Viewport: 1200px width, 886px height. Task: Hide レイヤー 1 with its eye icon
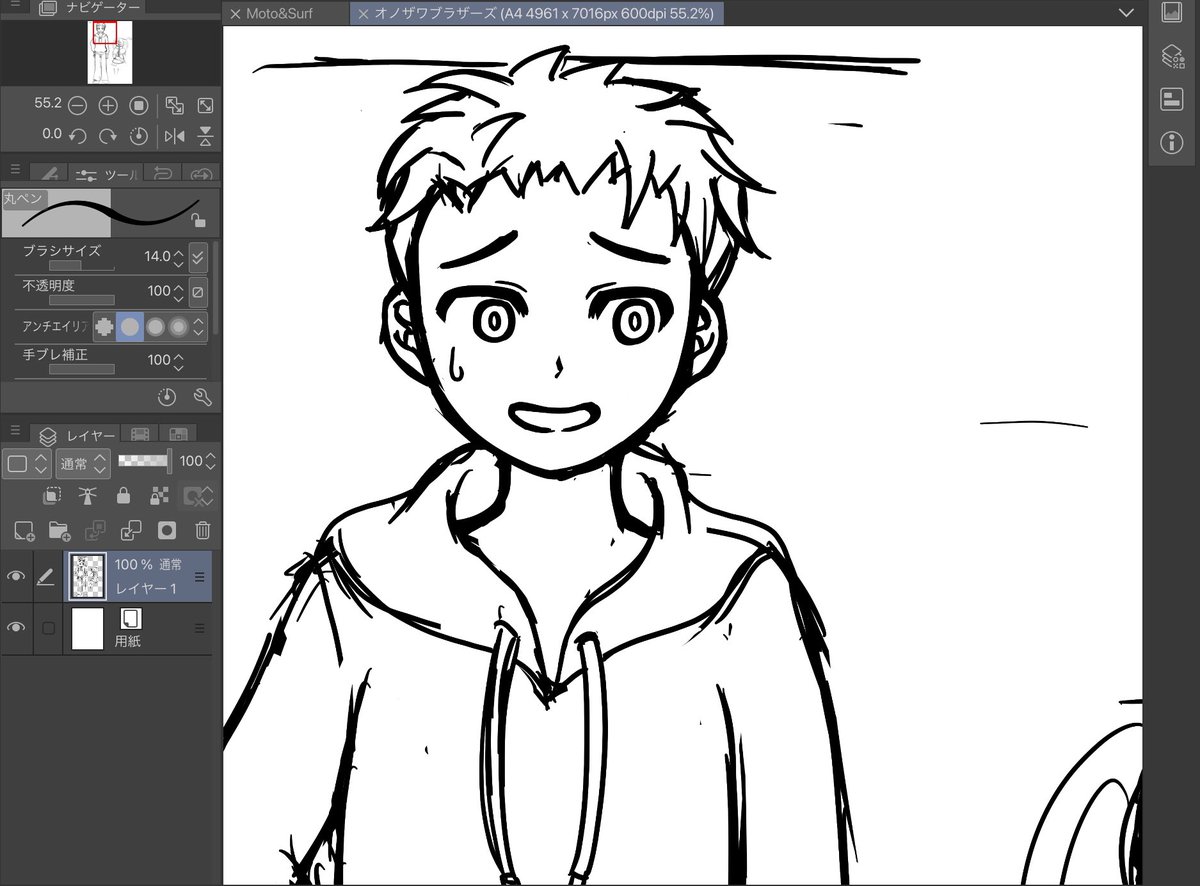16,576
